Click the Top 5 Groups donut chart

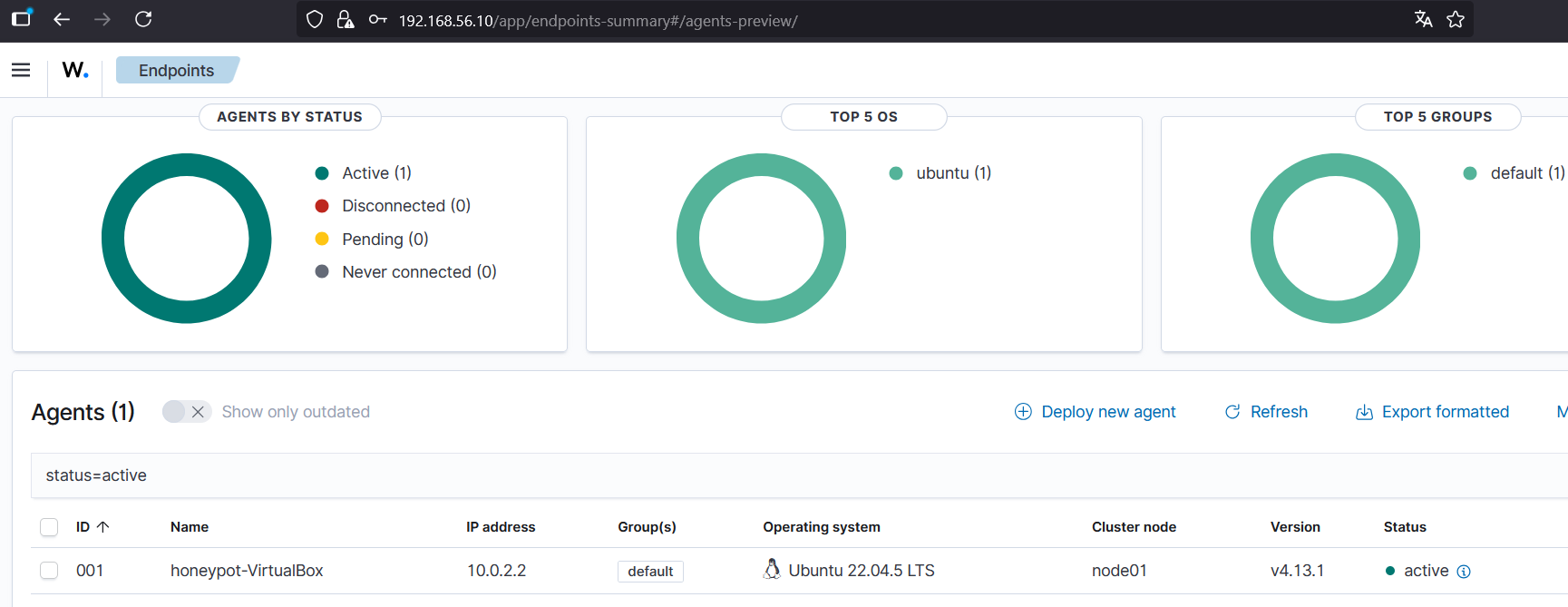[1335, 239]
